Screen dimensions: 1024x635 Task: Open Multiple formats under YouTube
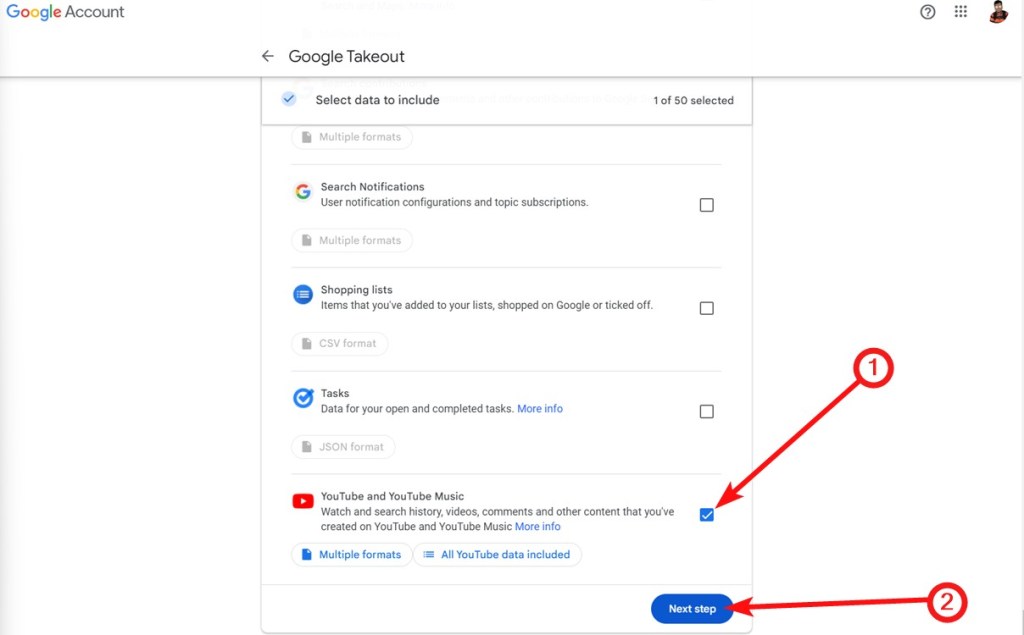[351, 555]
